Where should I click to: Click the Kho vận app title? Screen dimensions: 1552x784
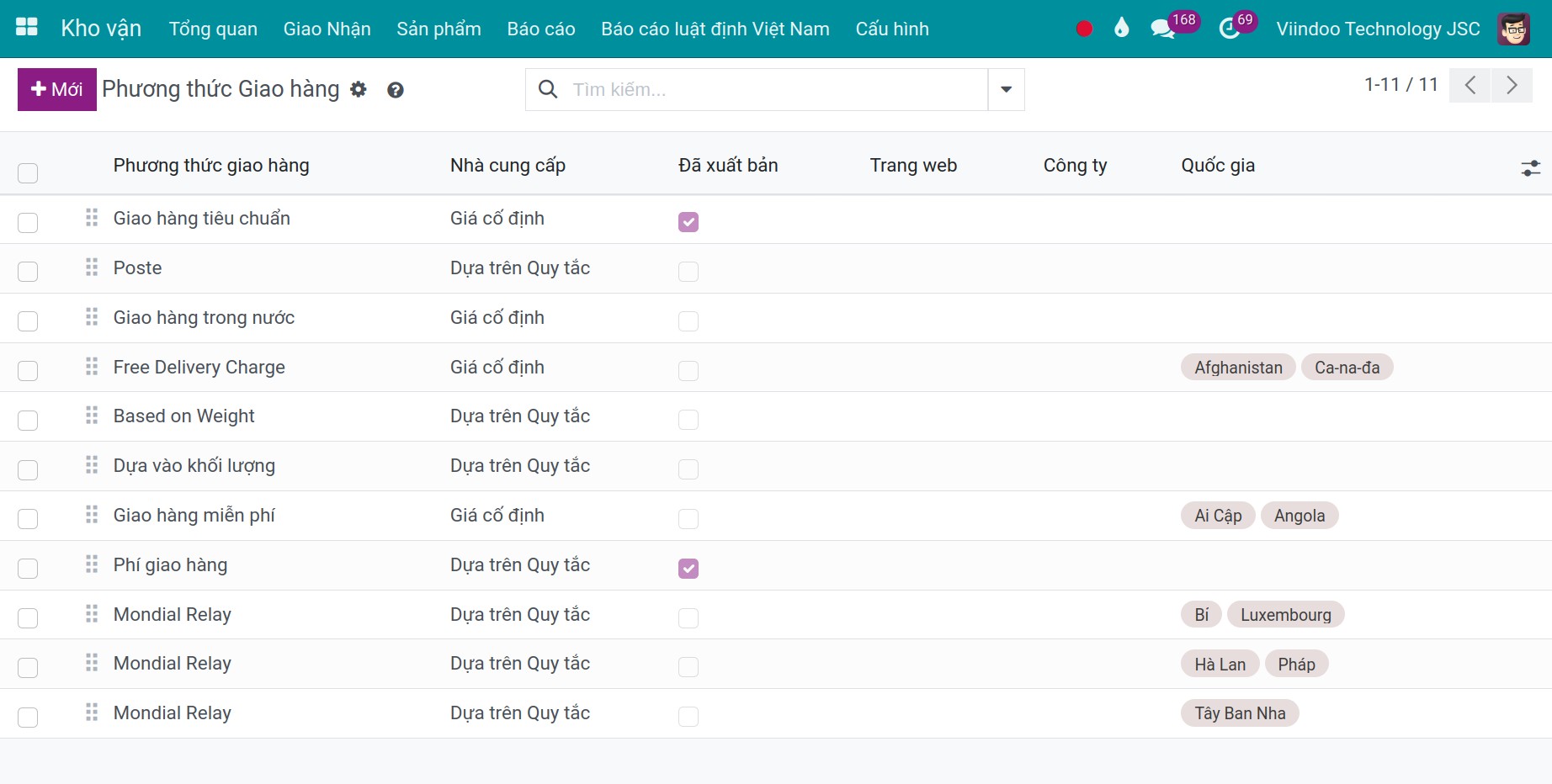(101, 29)
